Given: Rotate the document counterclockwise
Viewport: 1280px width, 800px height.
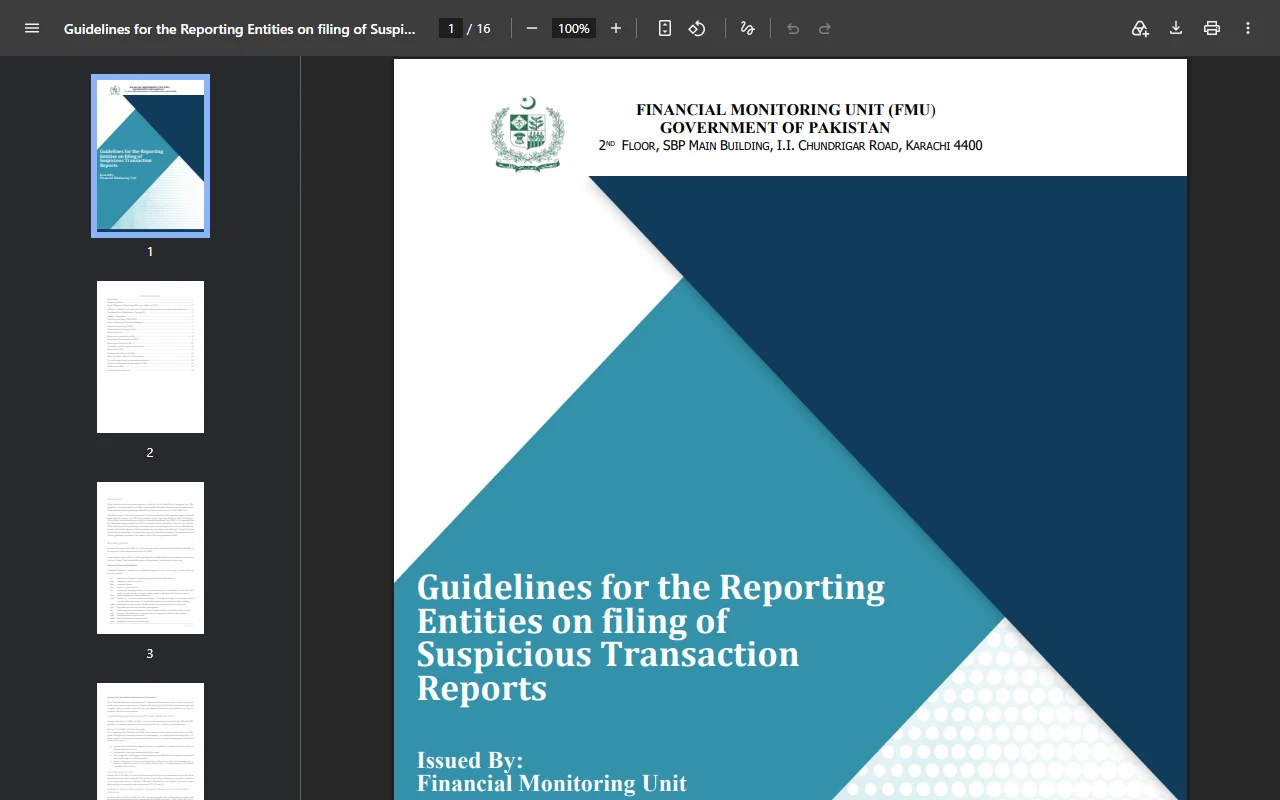Looking at the screenshot, I should point(697,28).
